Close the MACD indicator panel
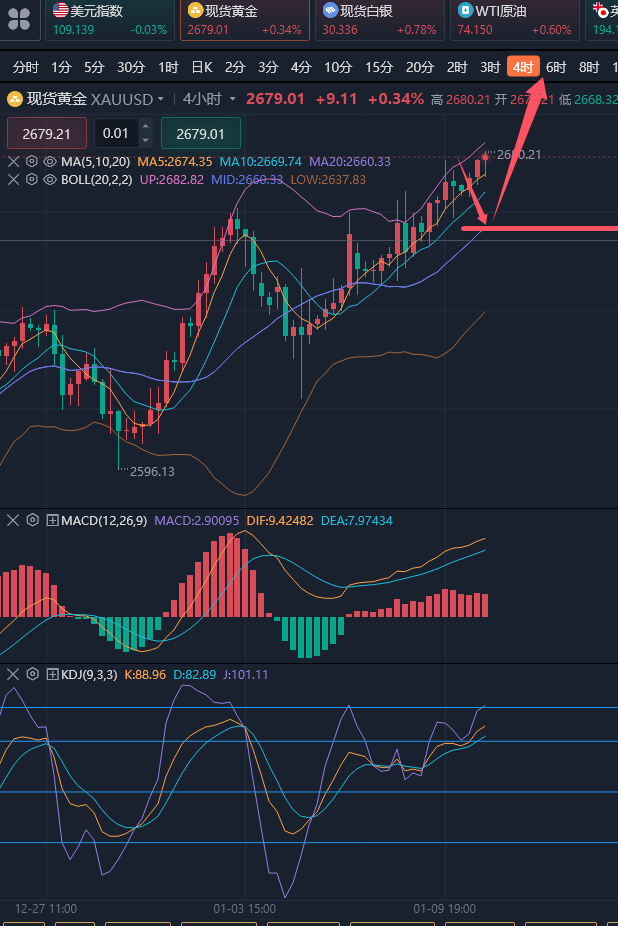The height and width of the screenshot is (926, 618). point(13,520)
